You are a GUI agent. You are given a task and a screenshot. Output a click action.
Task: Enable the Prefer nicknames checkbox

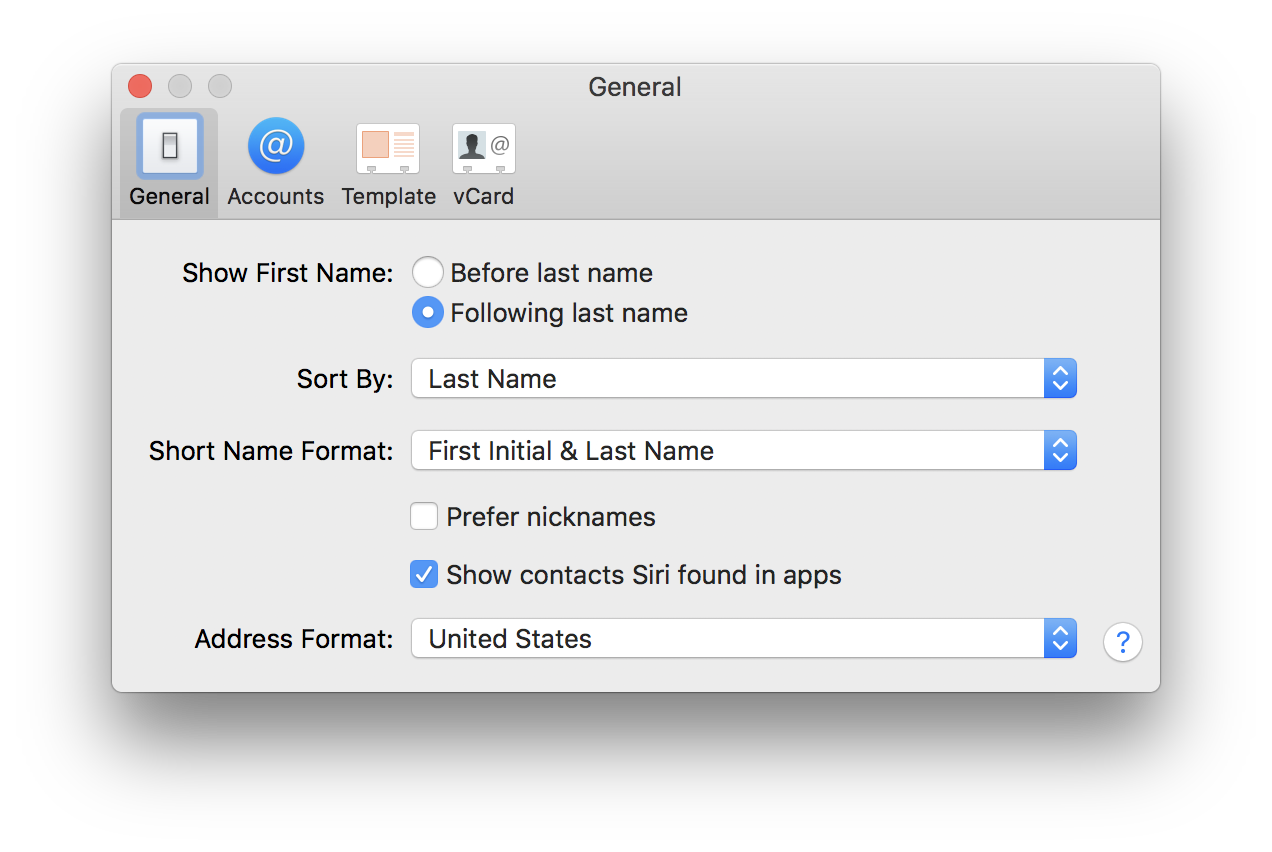pos(424,517)
